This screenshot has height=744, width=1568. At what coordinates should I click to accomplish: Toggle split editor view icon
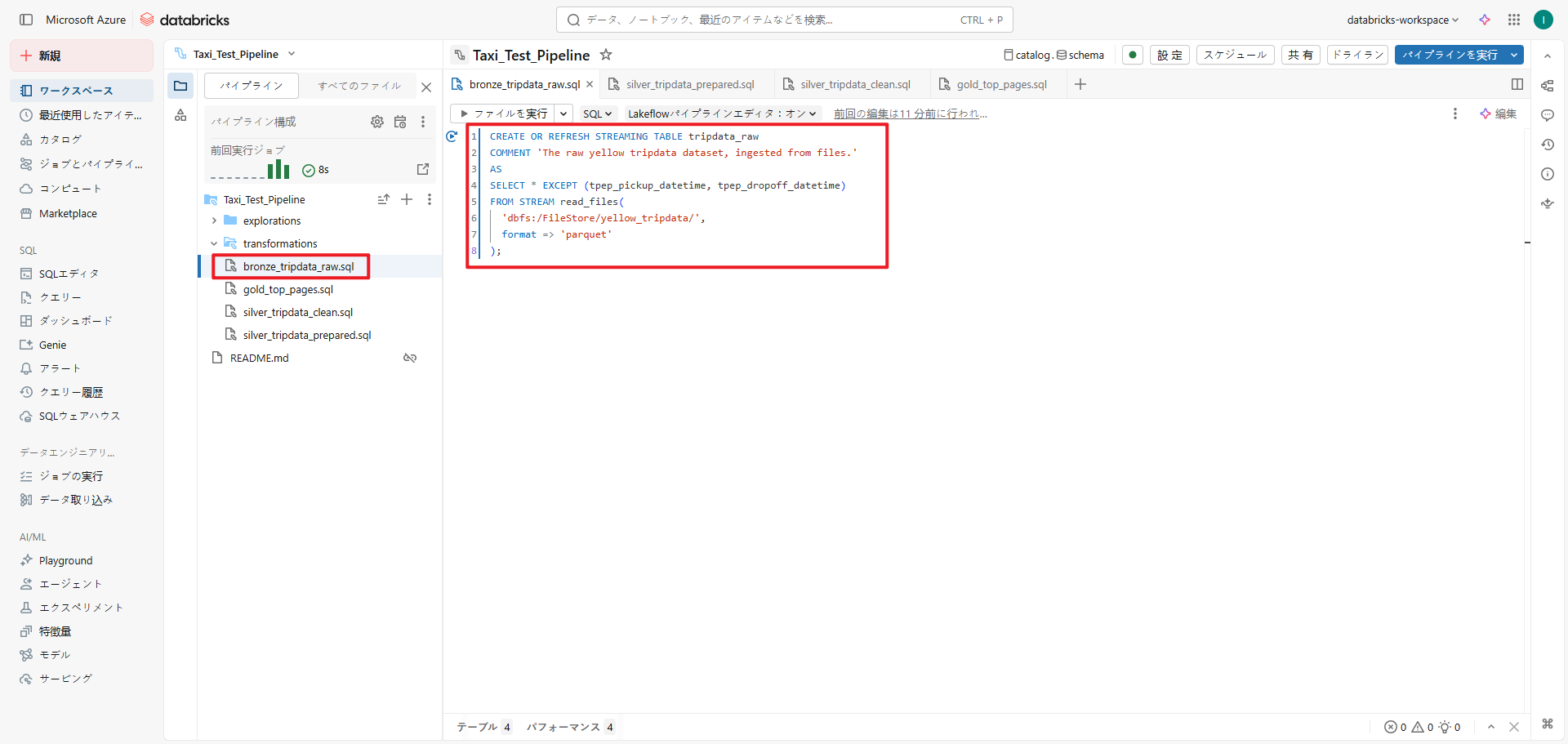[x=1517, y=84]
